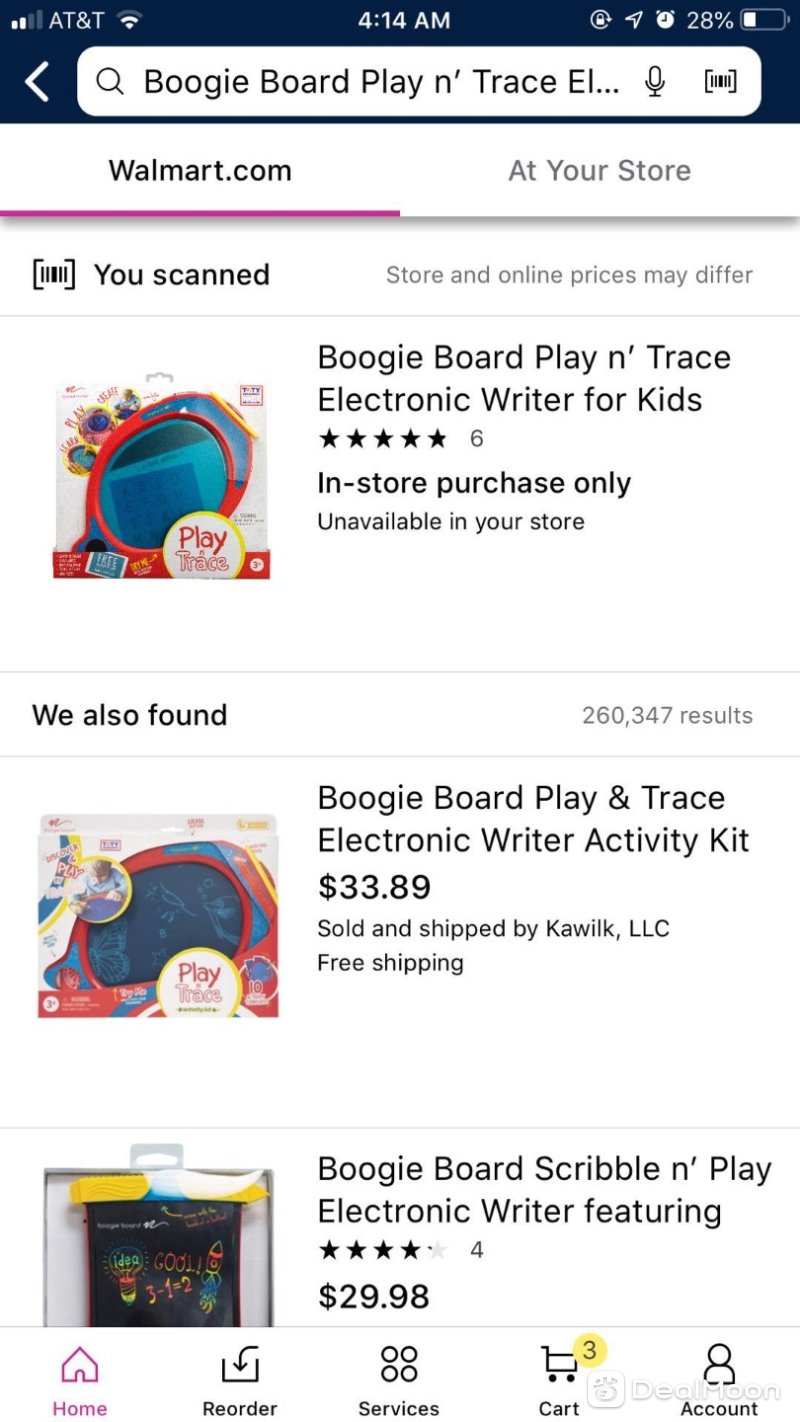Screen dimensions: 800x1422
Task: Click the Boogie Board search input field
Action: 382,82
